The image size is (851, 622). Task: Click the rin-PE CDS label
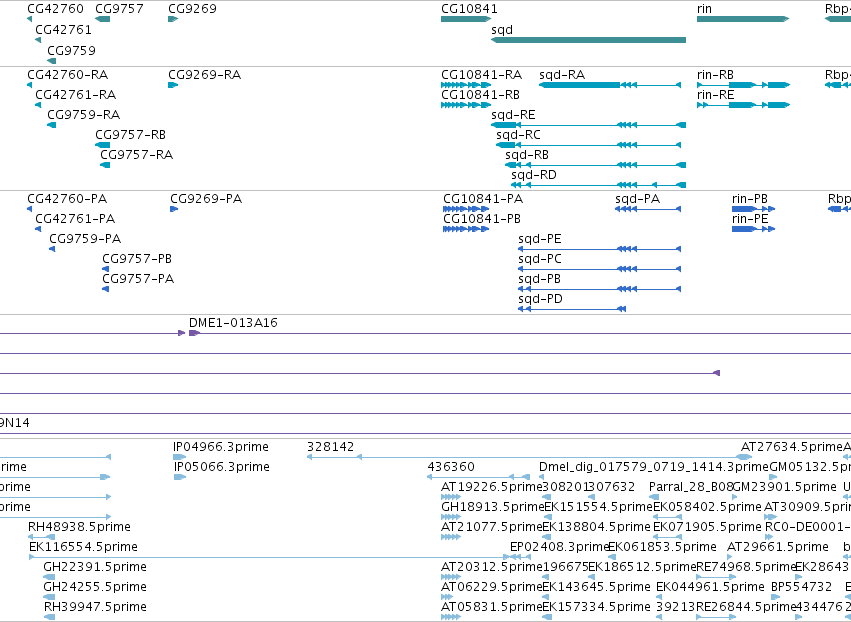click(x=750, y=219)
